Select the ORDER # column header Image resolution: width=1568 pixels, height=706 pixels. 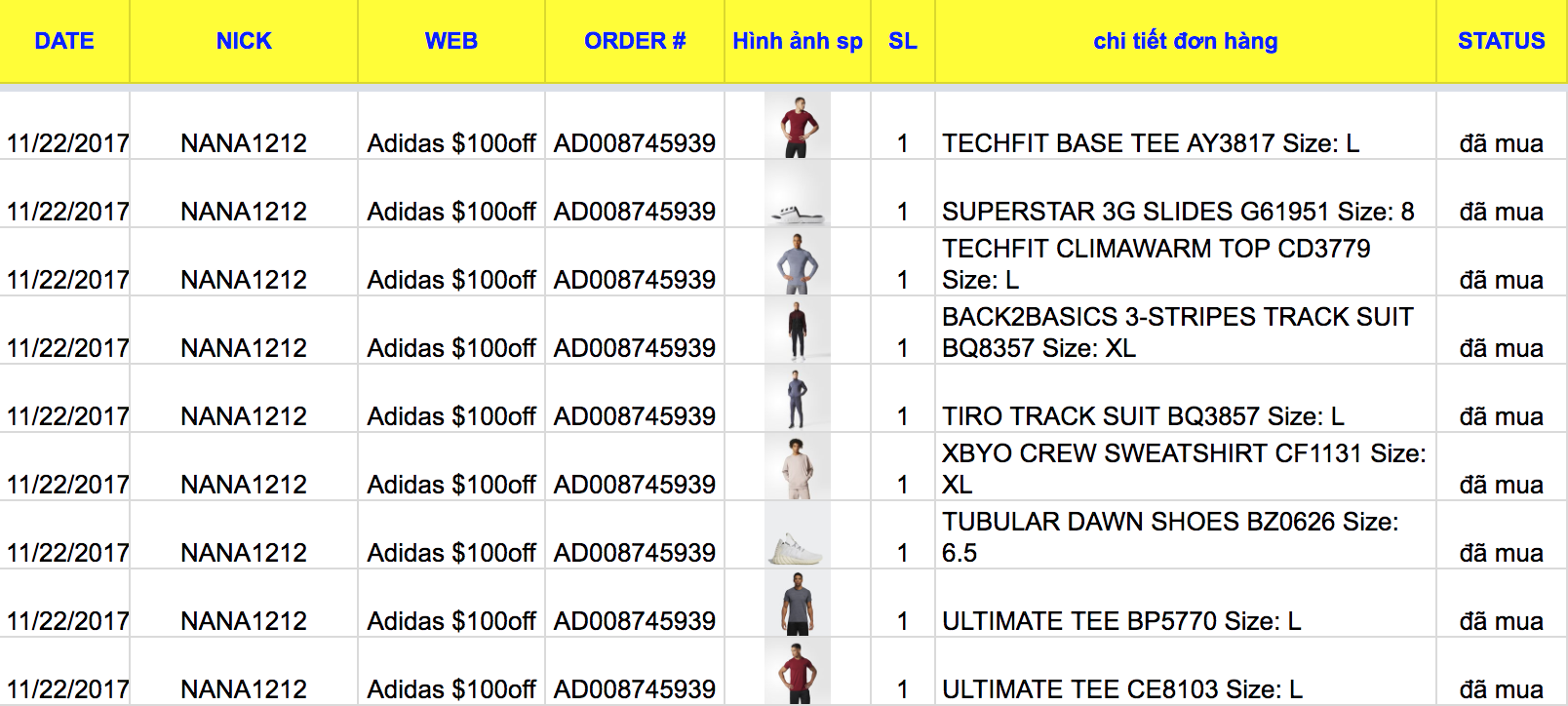[x=635, y=41]
